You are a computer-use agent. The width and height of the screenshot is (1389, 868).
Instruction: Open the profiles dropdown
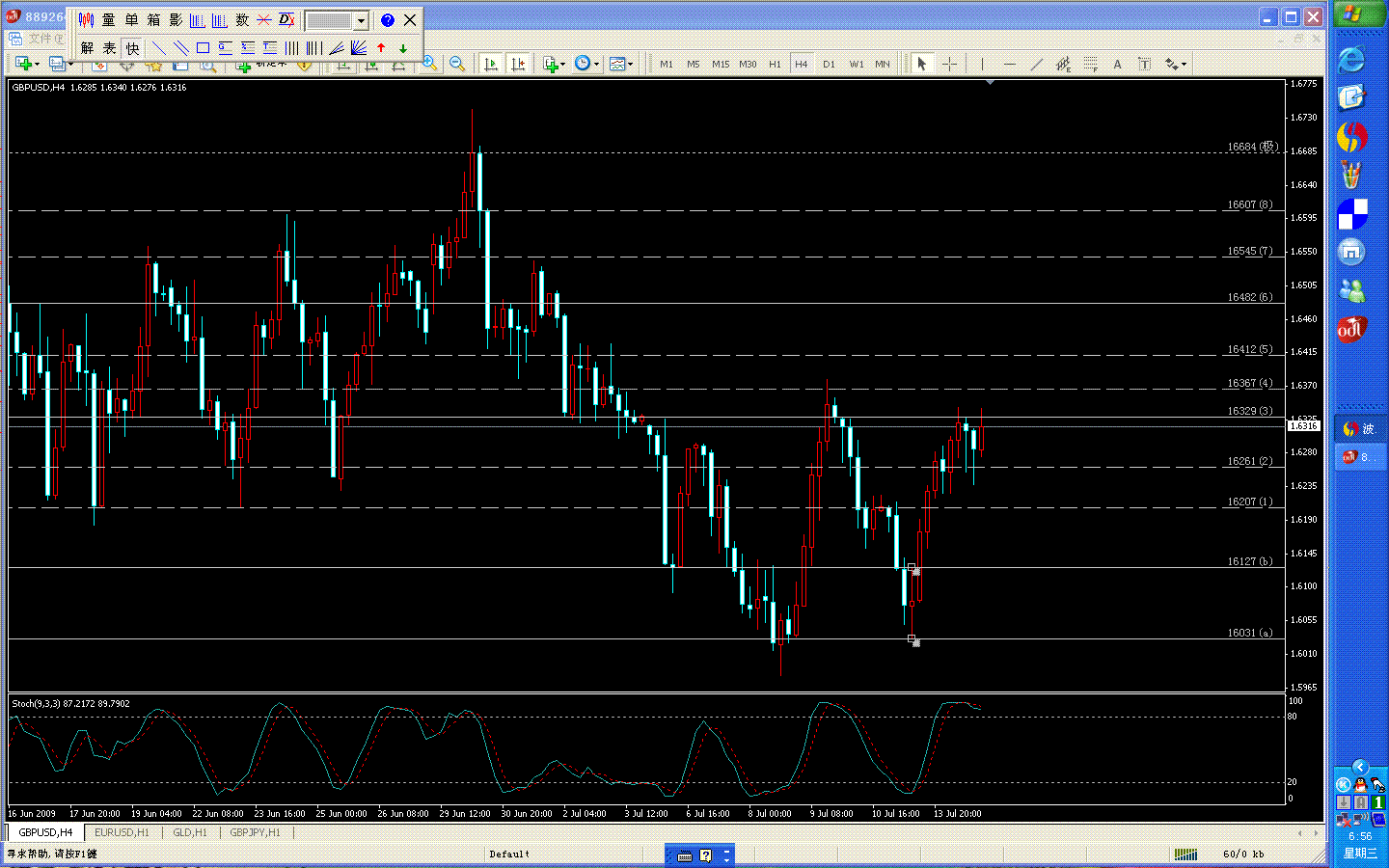pos(61,64)
